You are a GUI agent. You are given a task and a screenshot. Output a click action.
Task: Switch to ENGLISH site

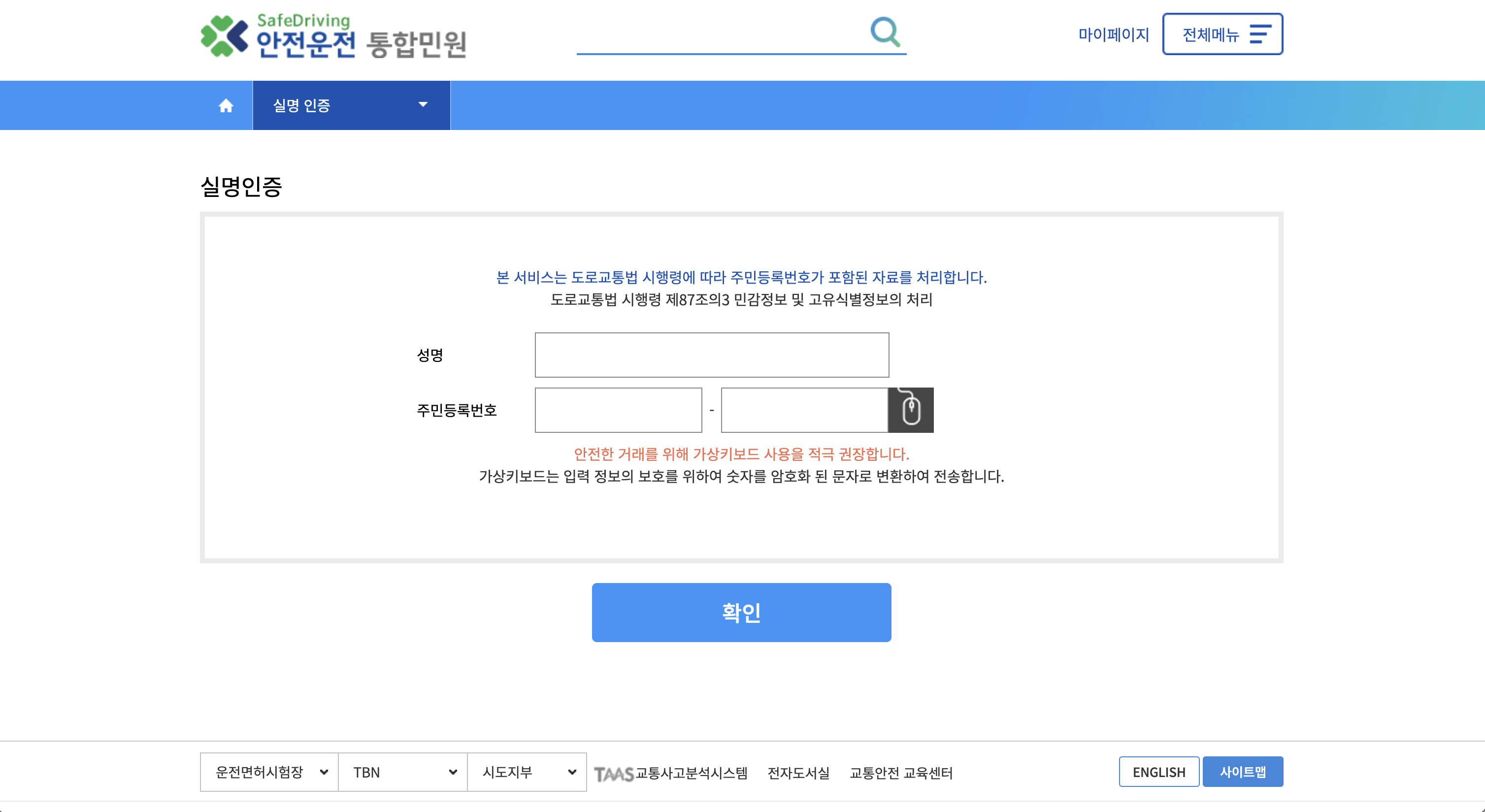(x=1159, y=772)
